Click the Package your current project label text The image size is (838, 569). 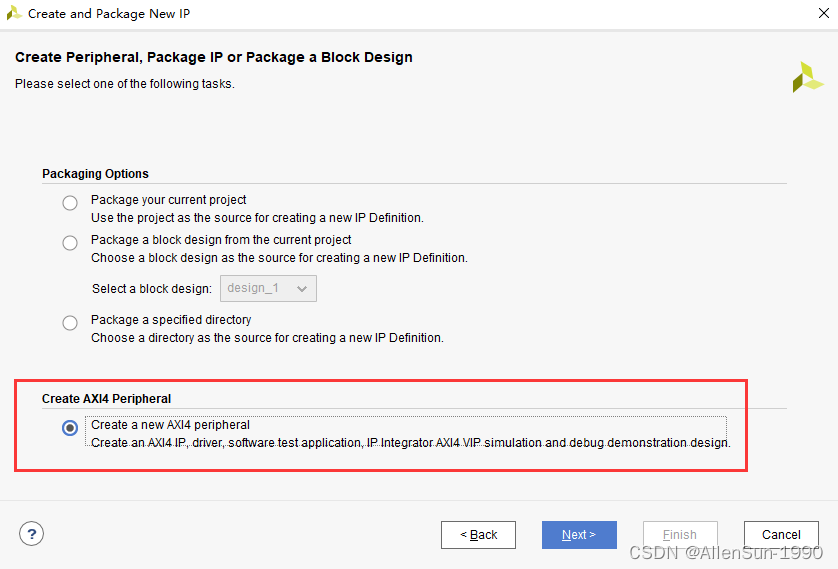(168, 200)
